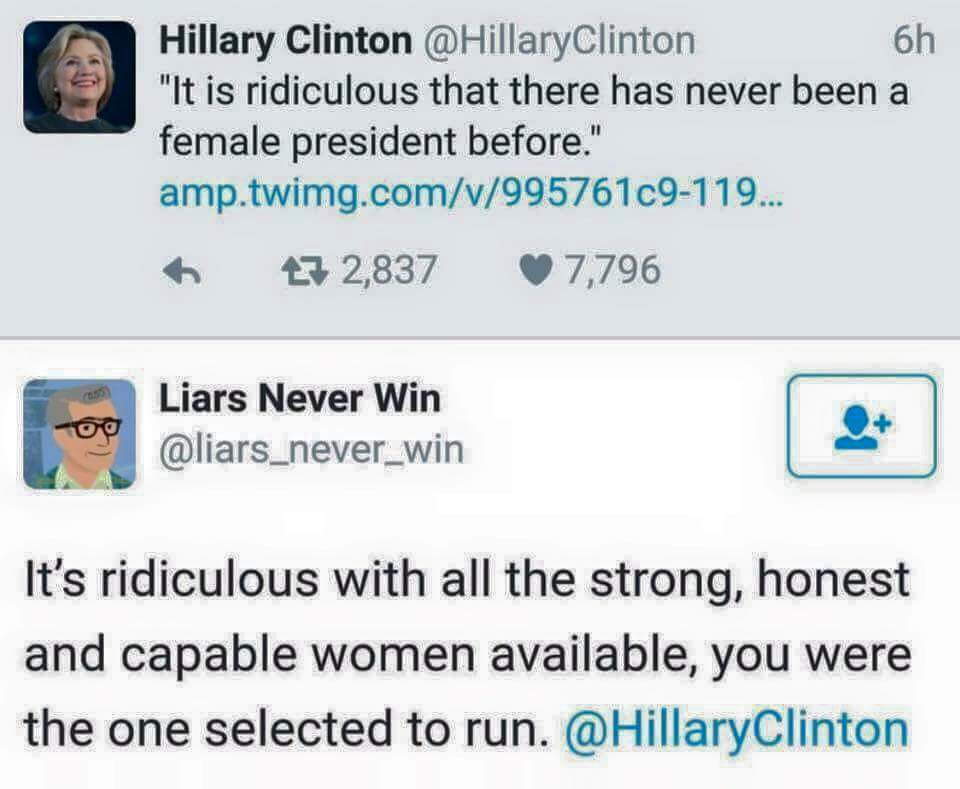Screen dimensions: 960x789
Task: Like the tweet with the heart icon
Action: (x=536, y=271)
